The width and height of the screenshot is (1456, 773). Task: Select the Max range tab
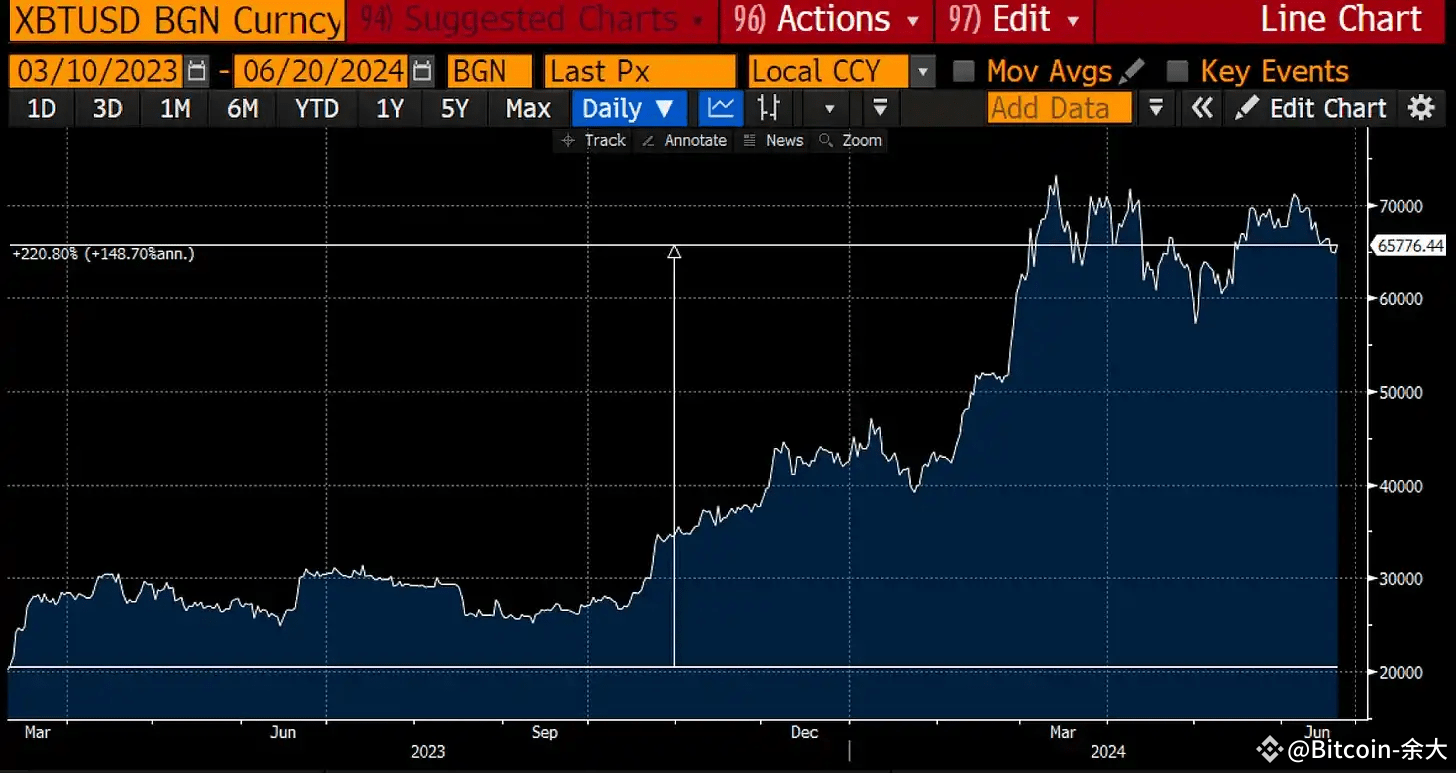[528, 108]
